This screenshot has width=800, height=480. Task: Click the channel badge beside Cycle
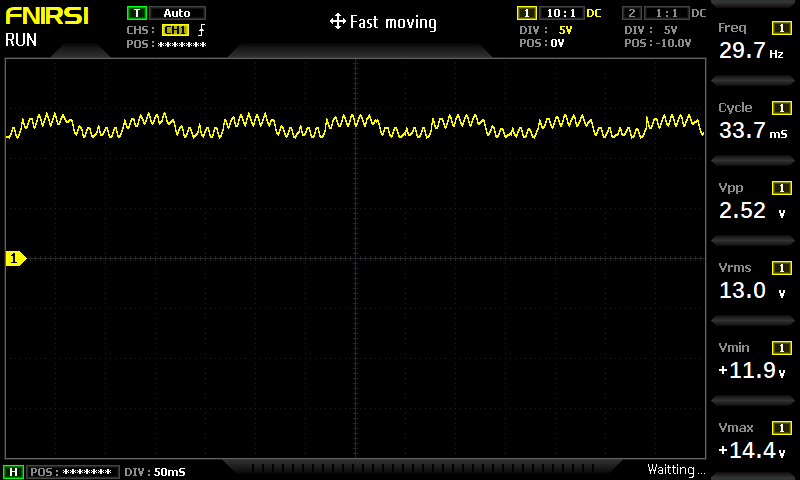(782, 108)
